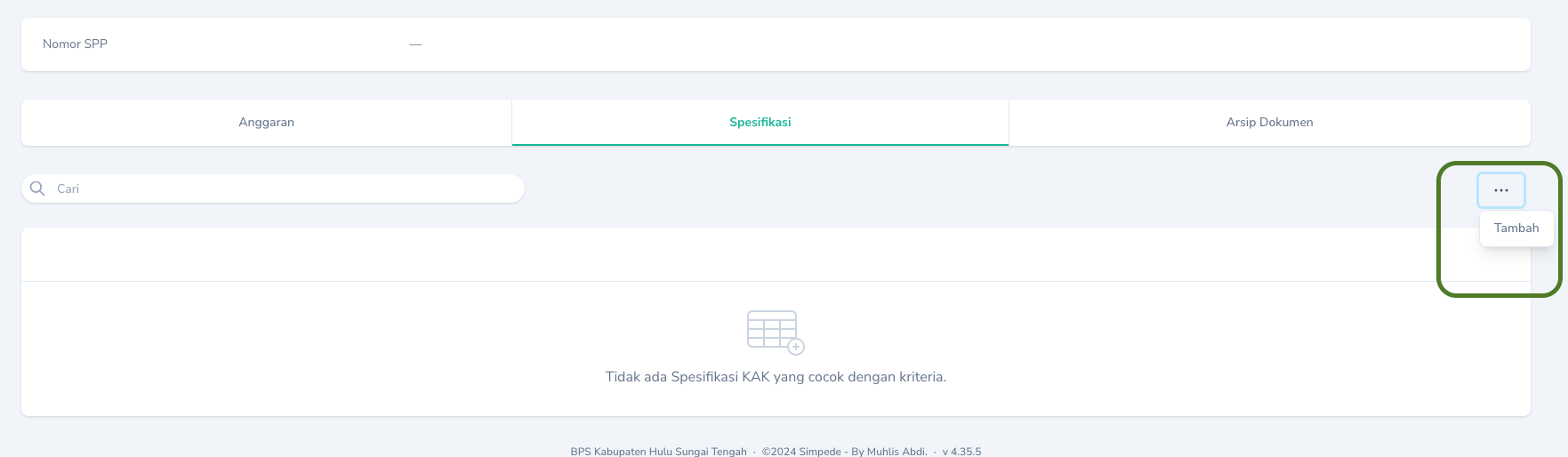
Task: Select the Spesifikasi tab
Action: pyautogui.click(x=760, y=123)
